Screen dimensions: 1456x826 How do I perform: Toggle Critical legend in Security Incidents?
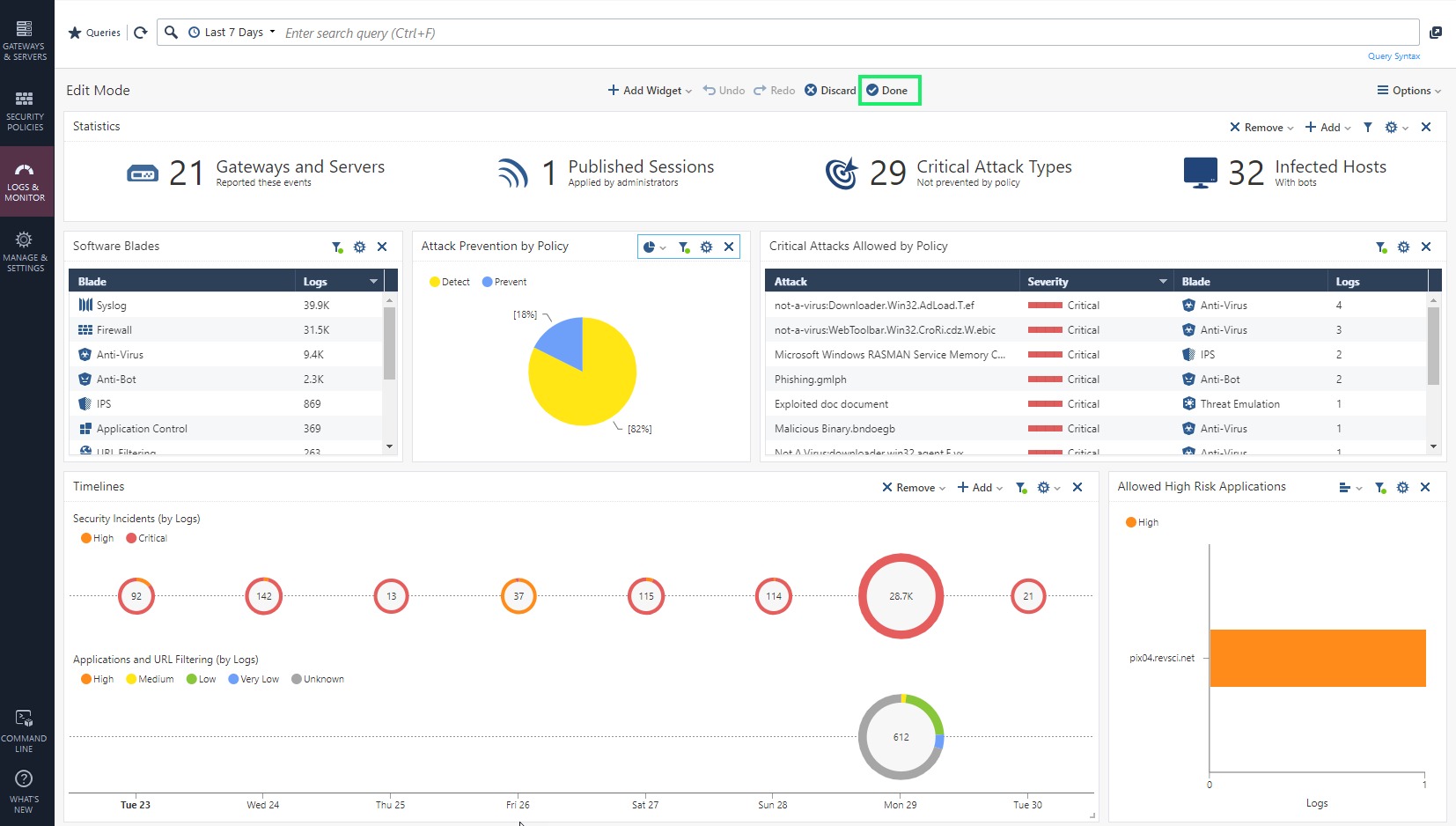pos(146,538)
